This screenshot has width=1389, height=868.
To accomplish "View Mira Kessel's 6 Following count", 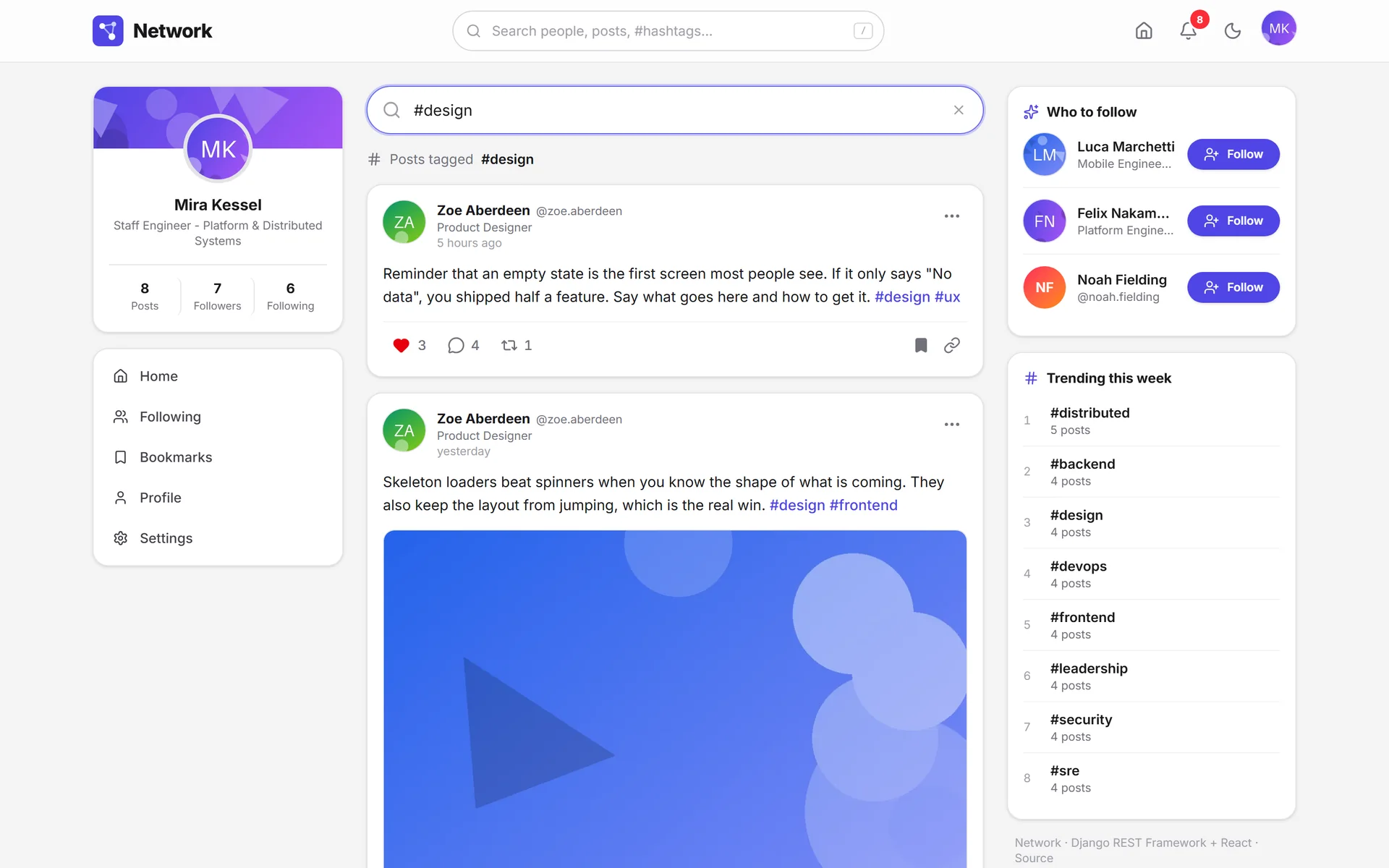I will point(290,296).
